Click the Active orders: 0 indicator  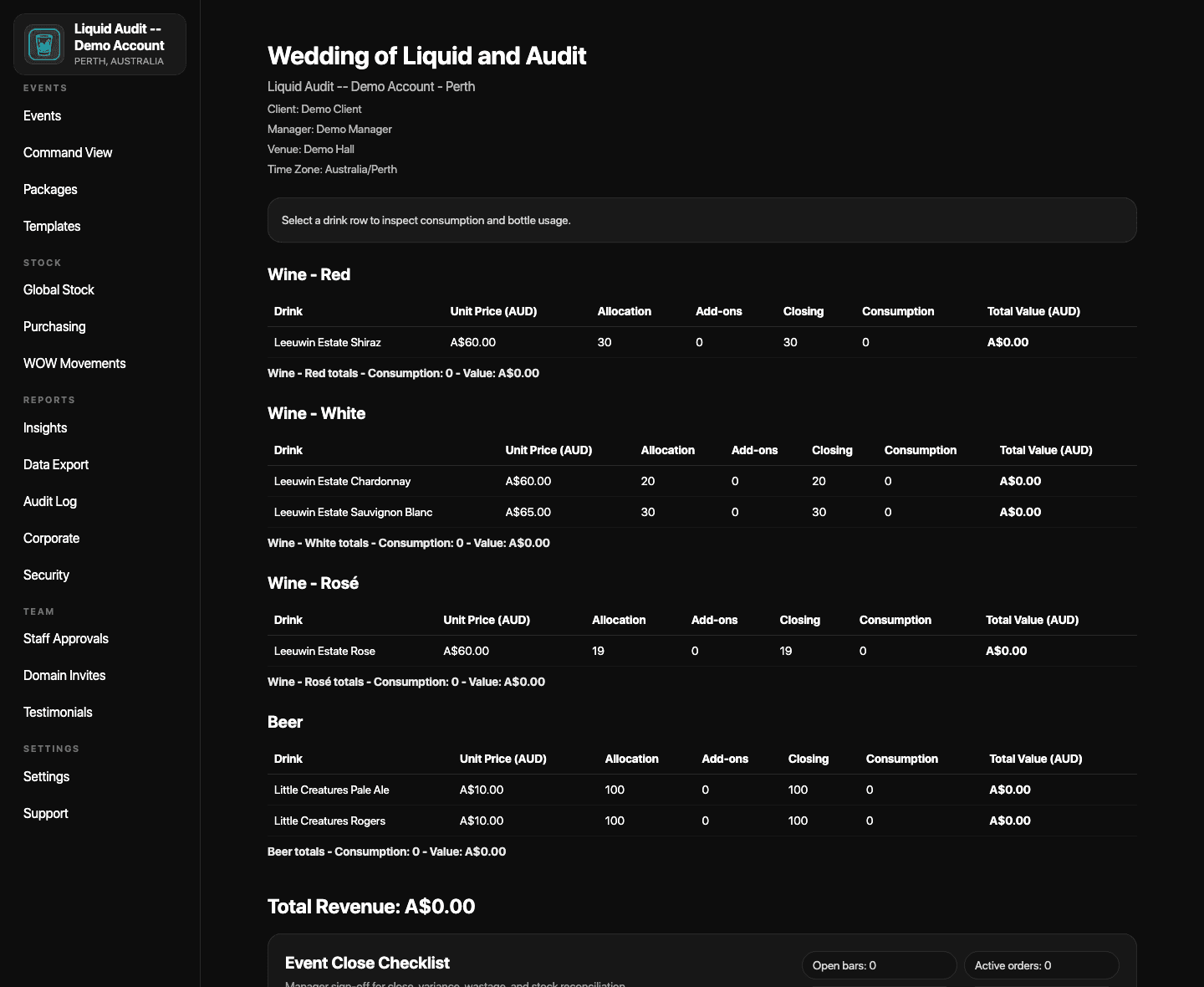pyautogui.click(x=1041, y=965)
